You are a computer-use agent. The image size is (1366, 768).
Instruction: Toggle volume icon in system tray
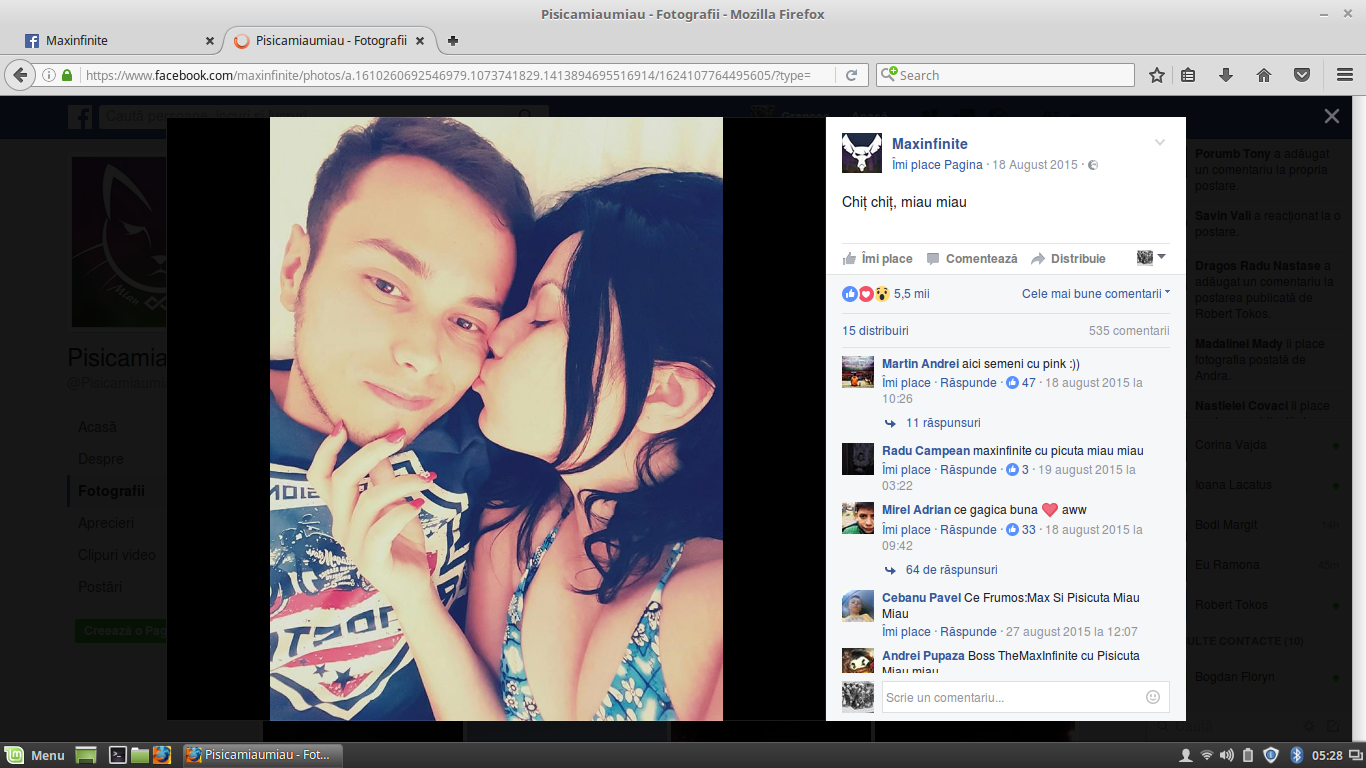(x=1227, y=755)
